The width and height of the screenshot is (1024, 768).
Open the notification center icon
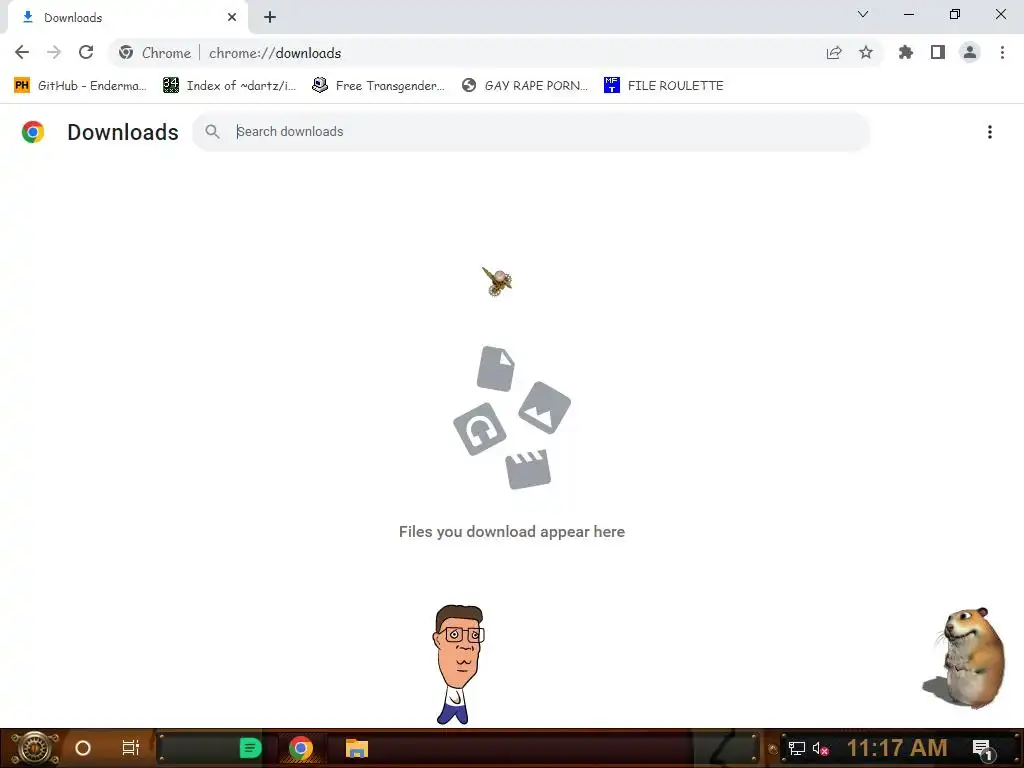pos(983,748)
